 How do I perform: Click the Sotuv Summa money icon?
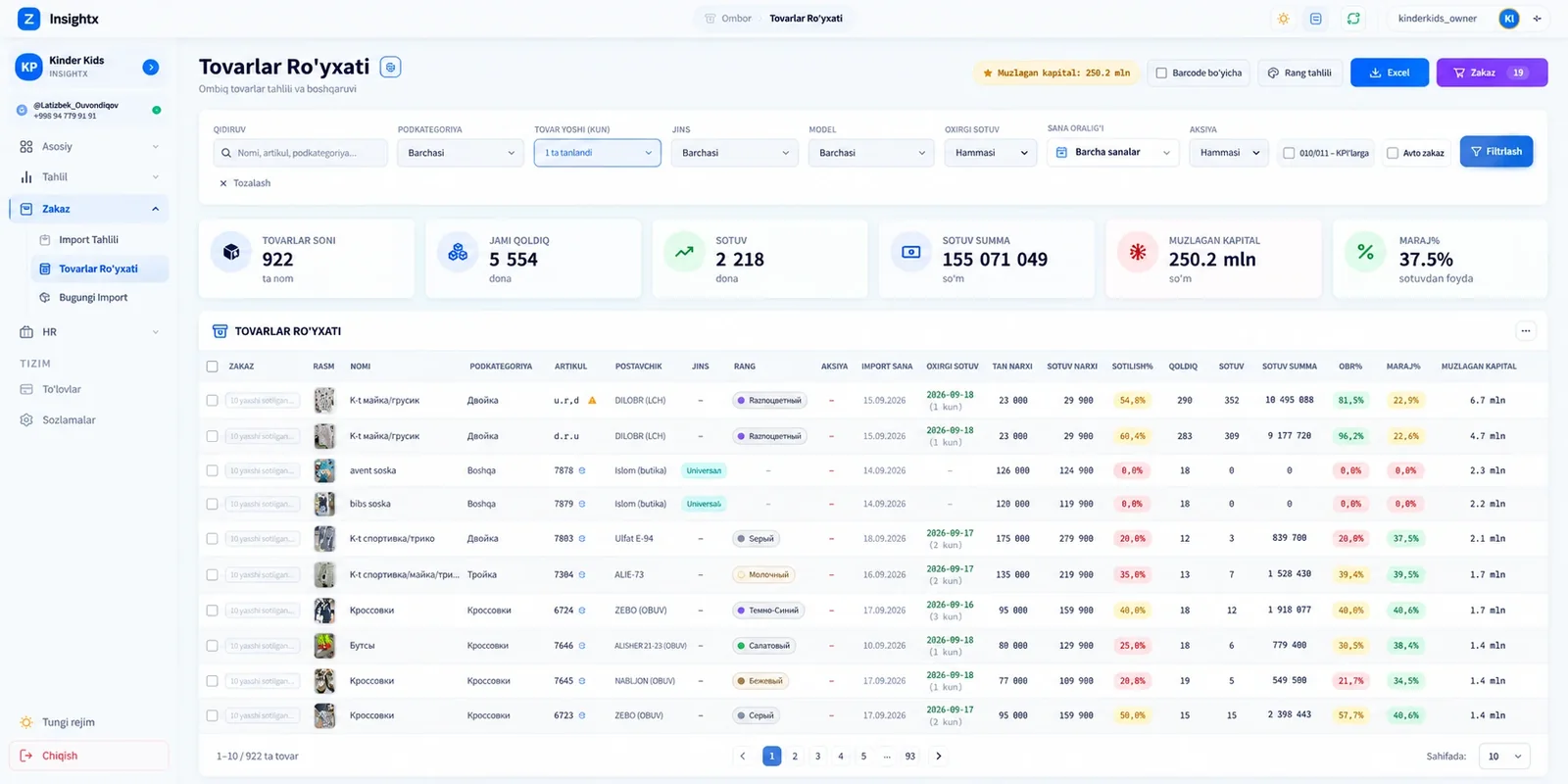[x=911, y=253]
